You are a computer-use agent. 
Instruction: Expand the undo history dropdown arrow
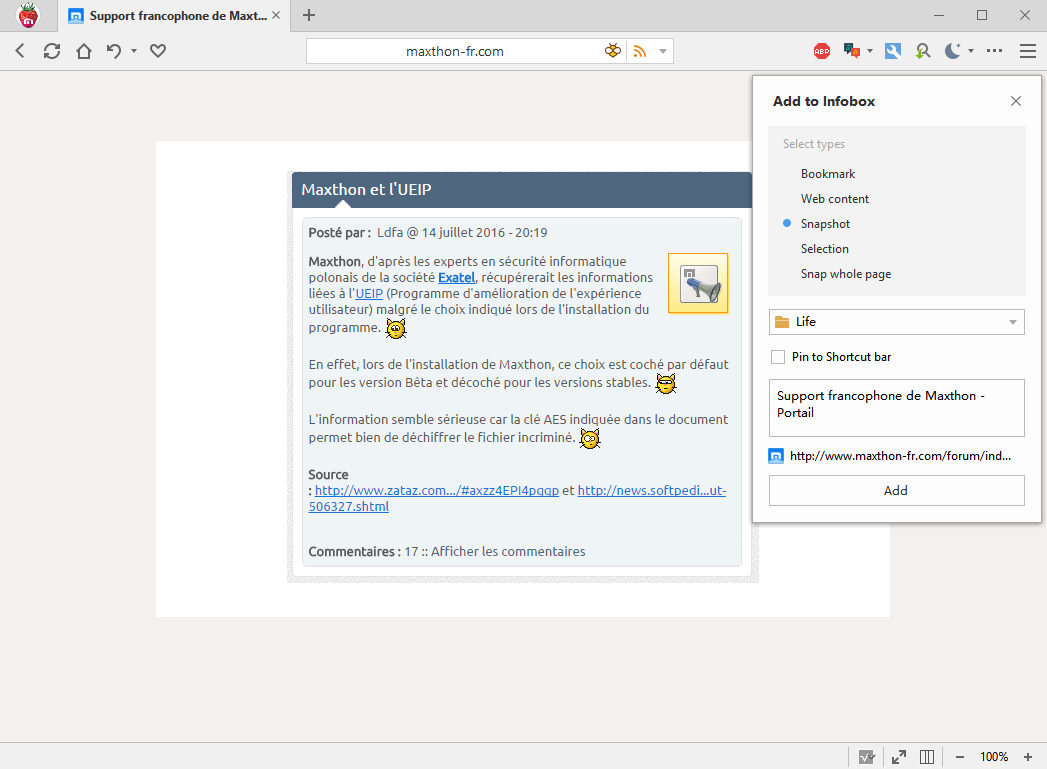pos(134,51)
